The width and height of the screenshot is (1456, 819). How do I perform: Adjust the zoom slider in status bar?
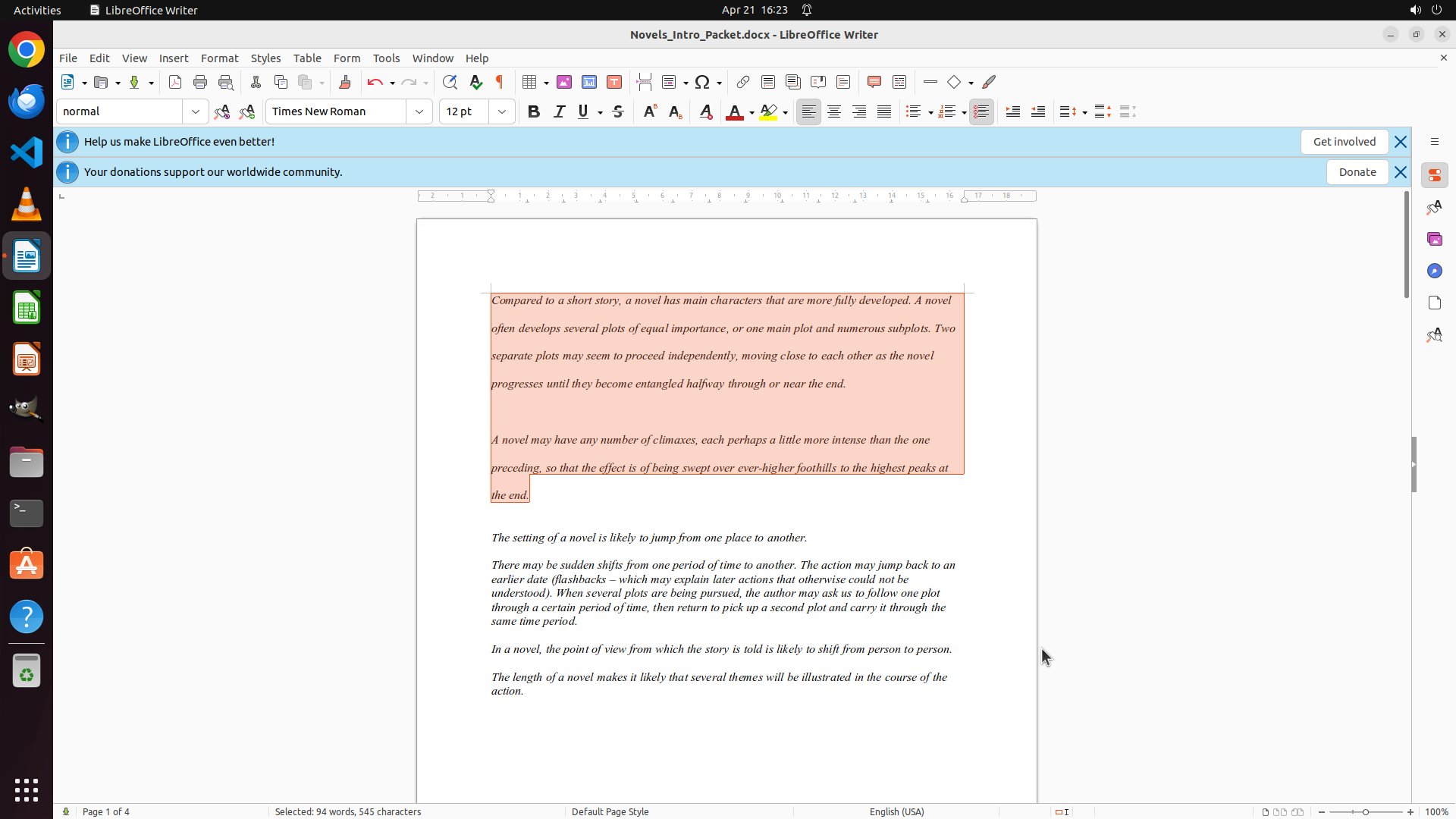tap(1365, 812)
